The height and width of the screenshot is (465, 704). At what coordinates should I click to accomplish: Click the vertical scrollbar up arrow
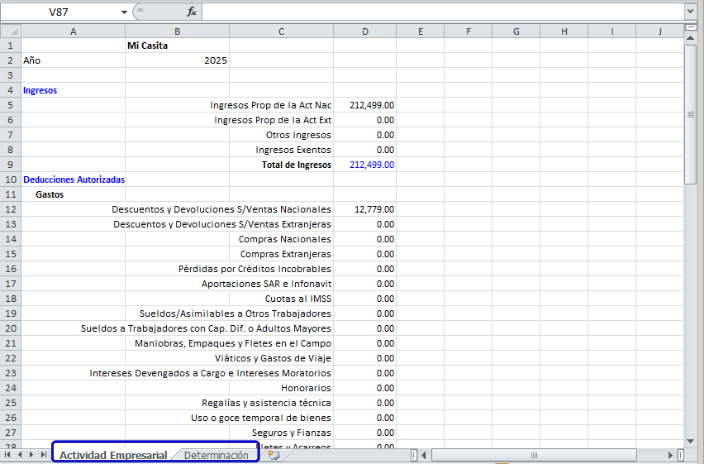pyautogui.click(x=691, y=38)
